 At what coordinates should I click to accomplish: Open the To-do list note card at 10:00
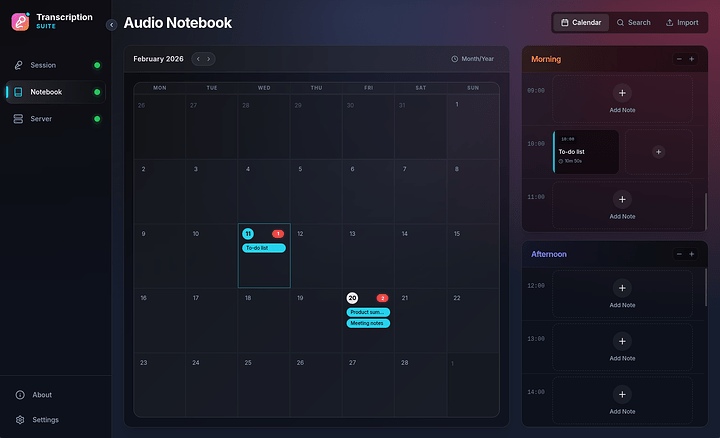586,152
